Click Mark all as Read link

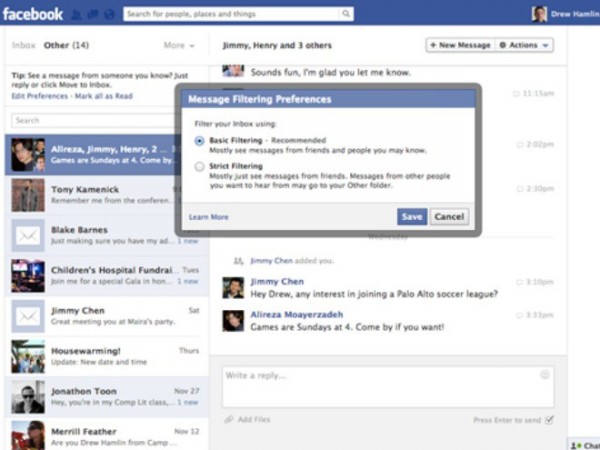pos(104,96)
